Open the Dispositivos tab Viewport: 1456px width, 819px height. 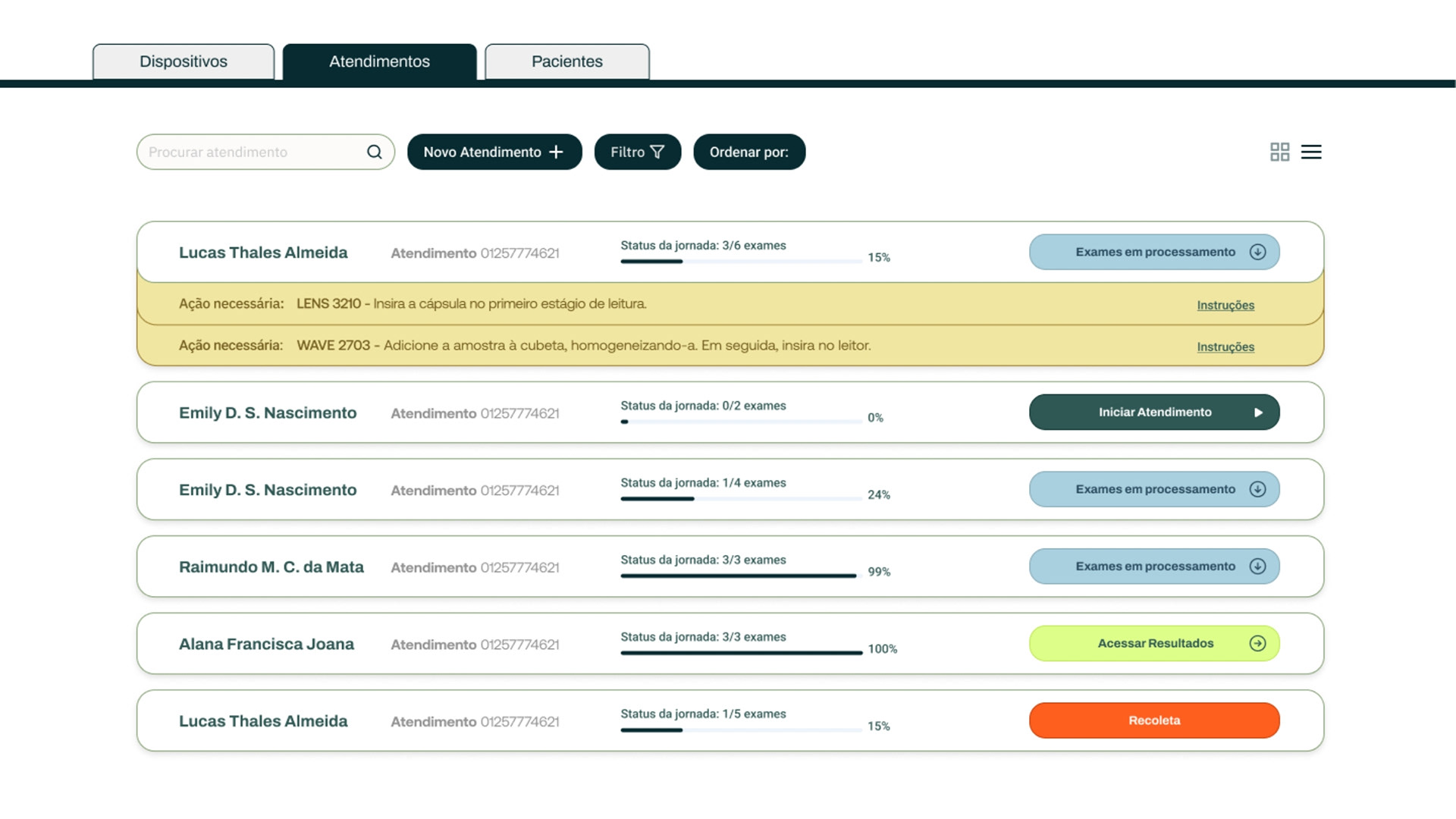coord(184,61)
